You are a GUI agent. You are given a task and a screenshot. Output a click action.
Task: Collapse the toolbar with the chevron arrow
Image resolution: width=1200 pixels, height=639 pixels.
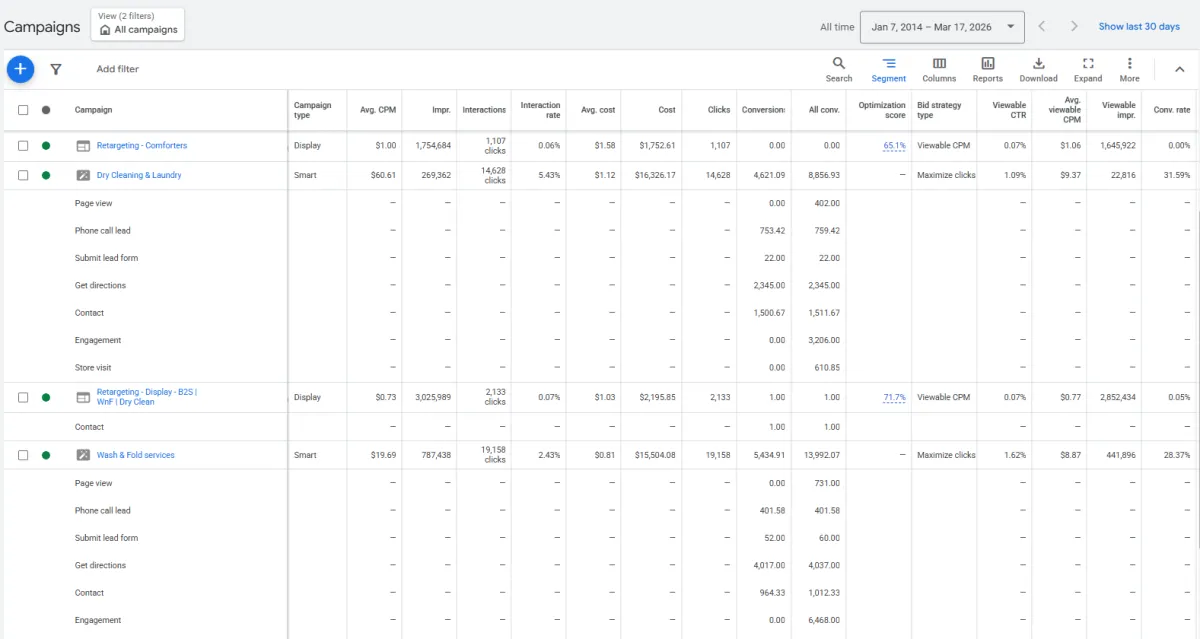[x=1179, y=69]
